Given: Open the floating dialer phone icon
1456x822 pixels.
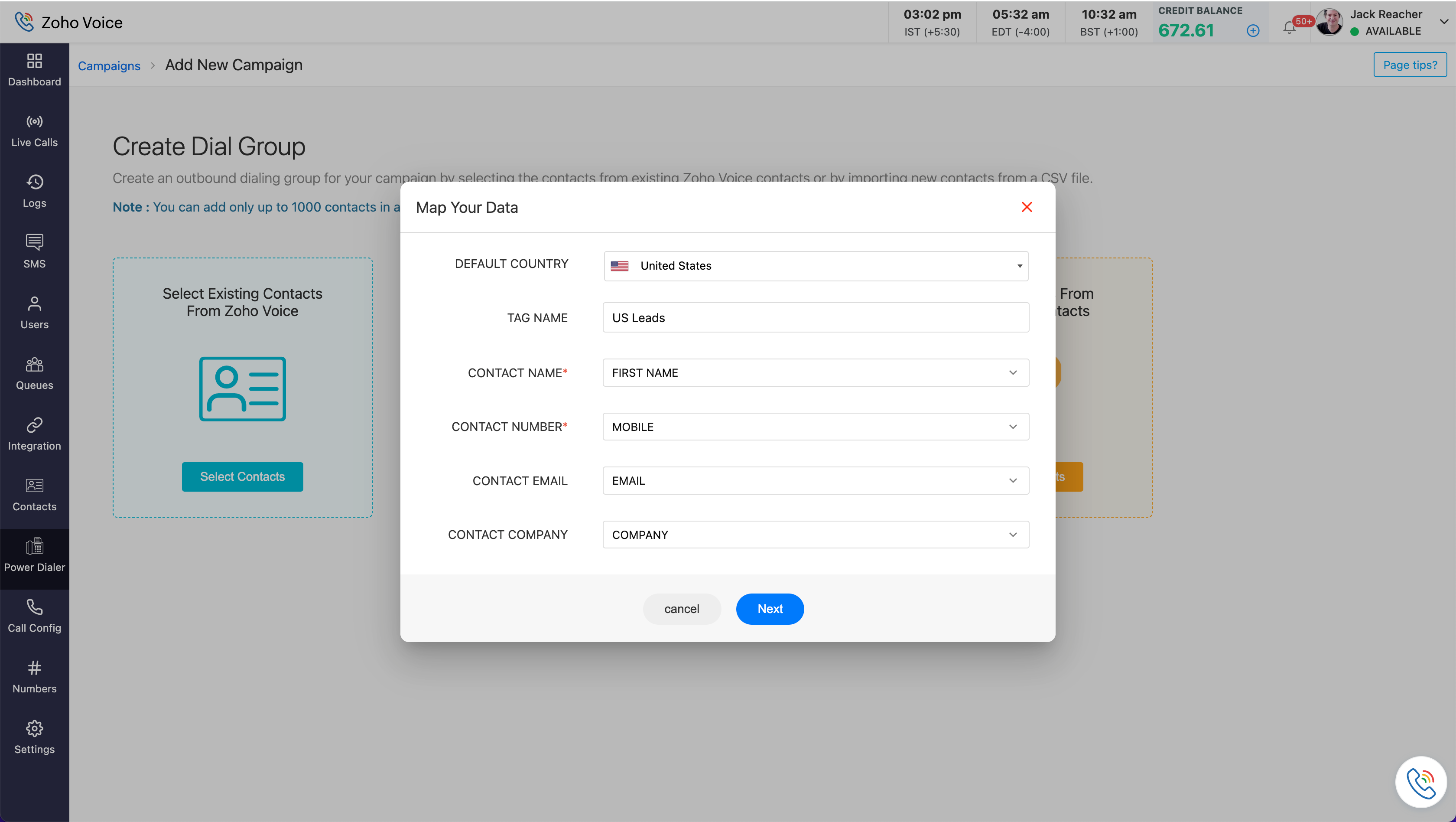Looking at the screenshot, I should pos(1420,783).
